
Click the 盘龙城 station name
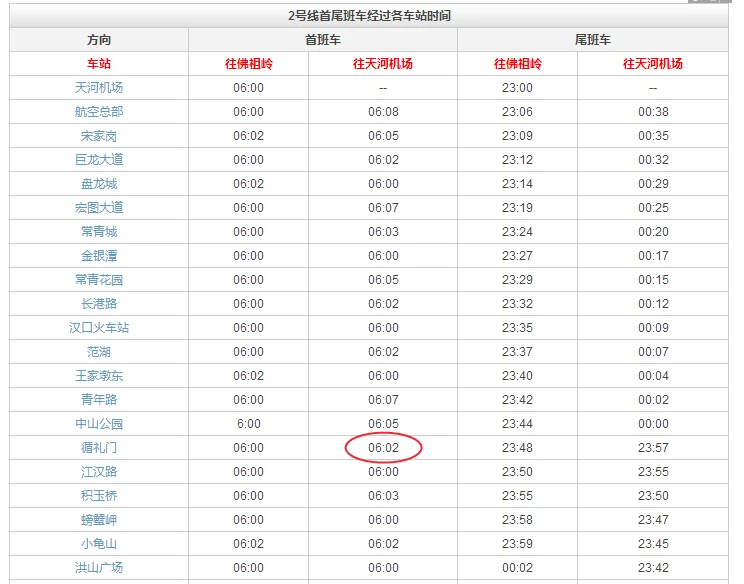(99, 184)
